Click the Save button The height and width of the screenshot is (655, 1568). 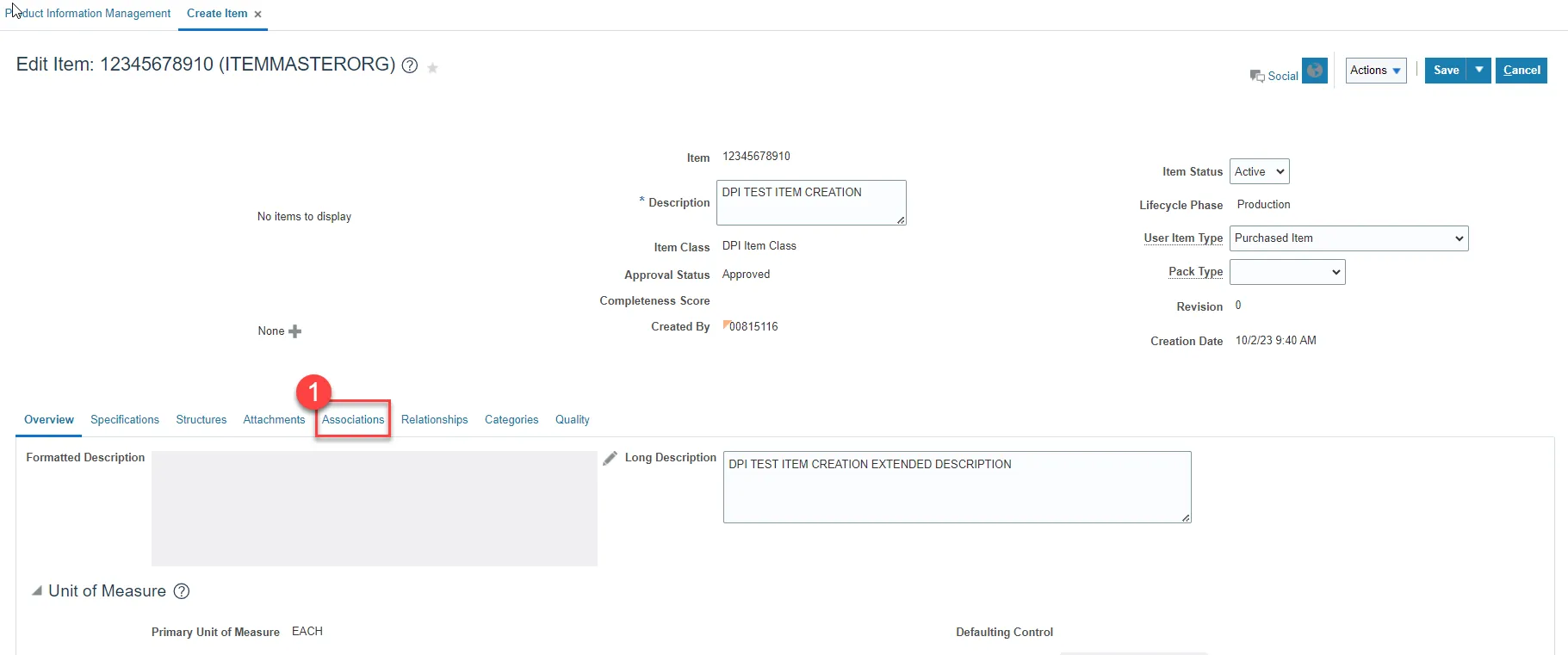coord(1447,71)
